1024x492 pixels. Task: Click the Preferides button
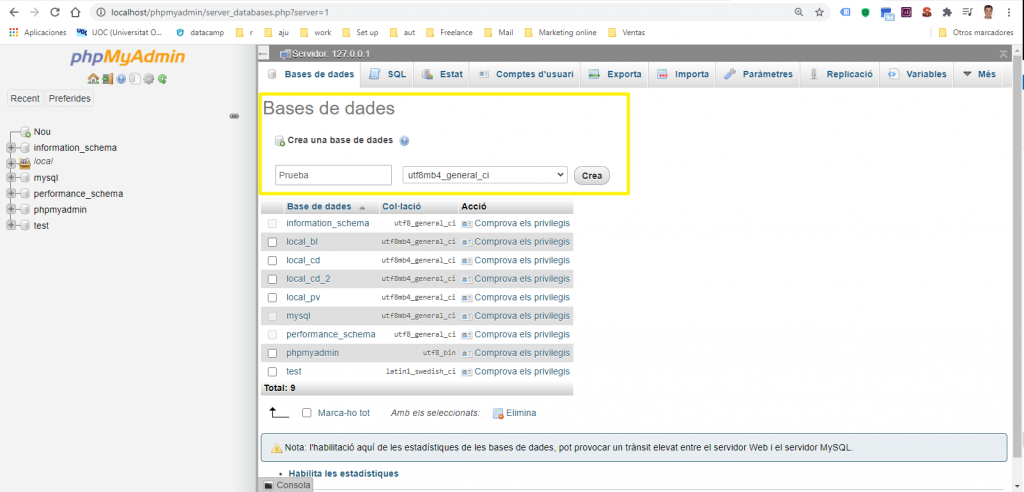(69, 99)
